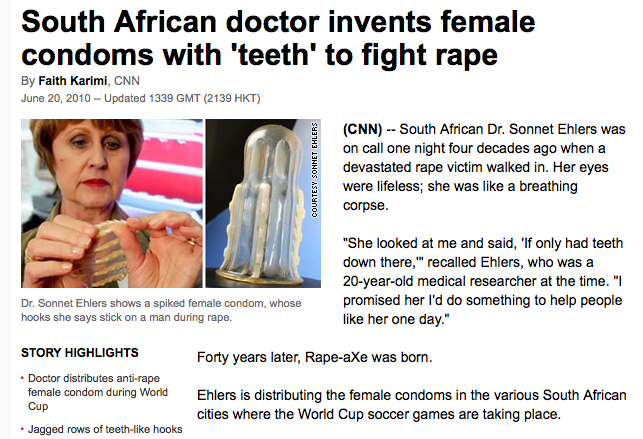This screenshot has width=643, height=439.
Task: Click the 'Jagged rows of teeth-like hooks' highlight
Action: 105,429
